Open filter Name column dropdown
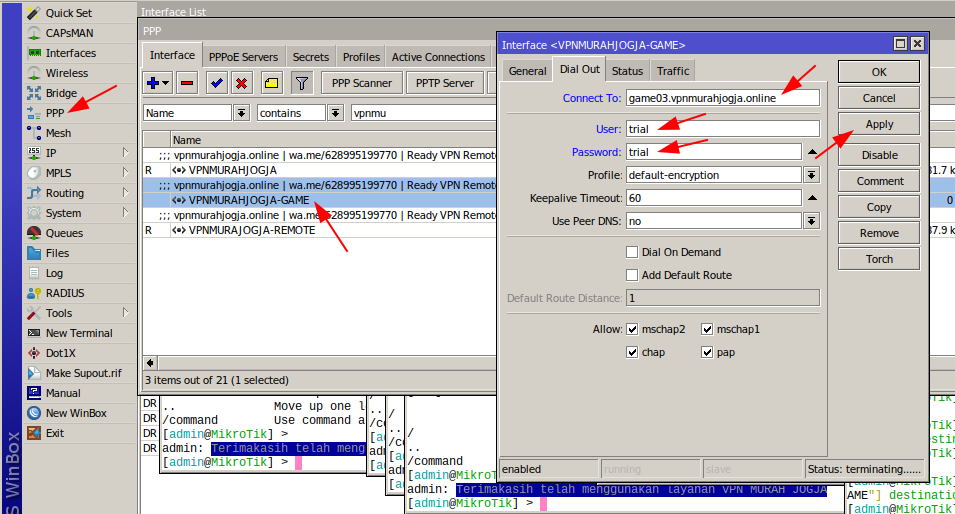Screen dimensions: 955x514 point(242,113)
